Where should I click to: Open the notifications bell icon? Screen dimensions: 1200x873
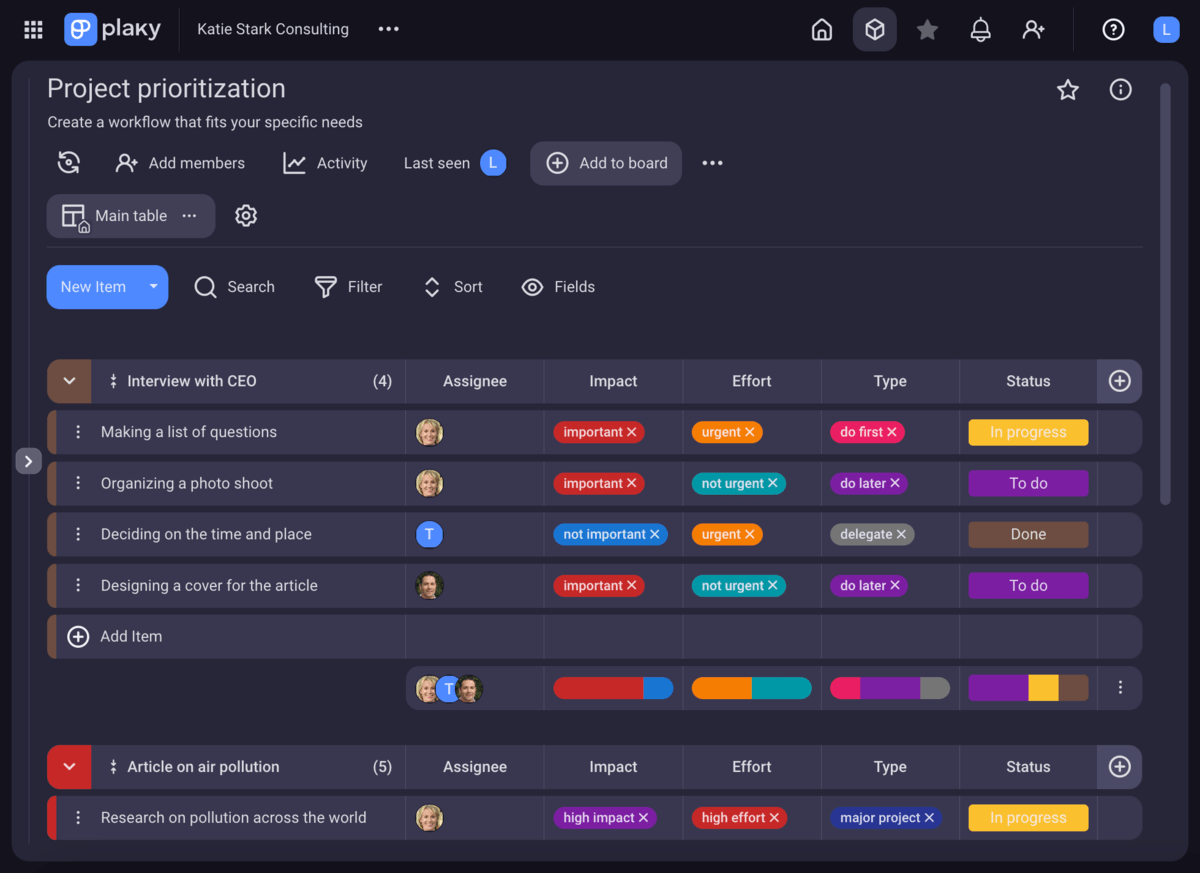tap(980, 29)
